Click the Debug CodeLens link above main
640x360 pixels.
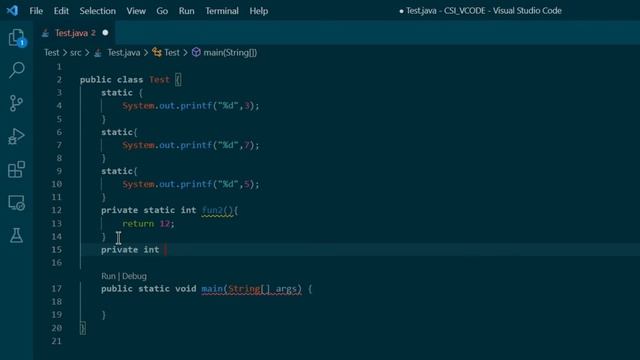tap(134, 276)
